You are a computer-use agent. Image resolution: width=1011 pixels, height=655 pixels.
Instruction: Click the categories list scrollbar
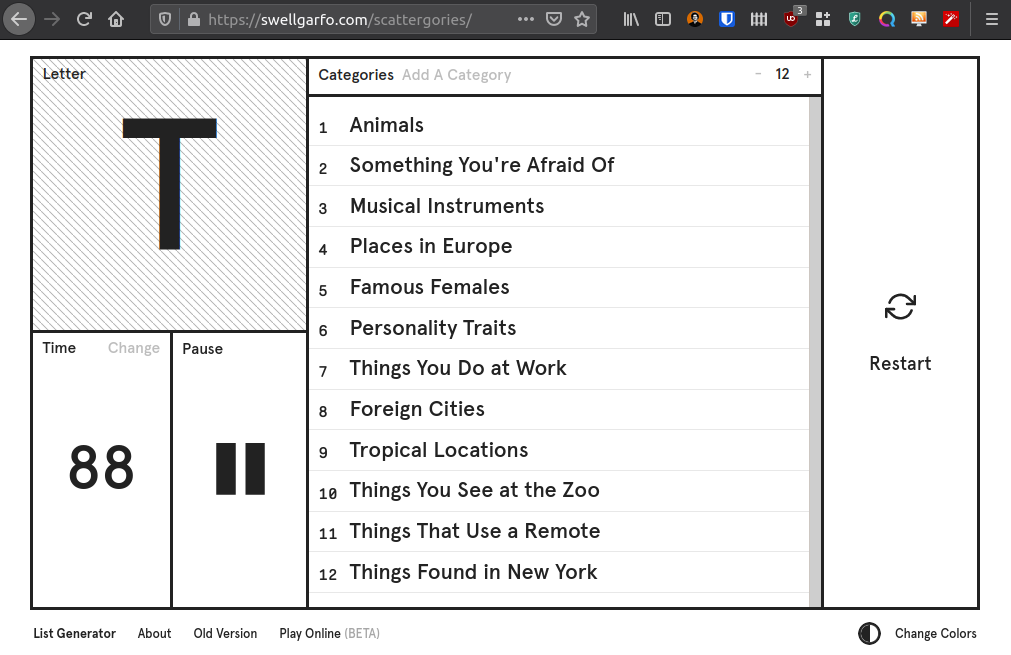[x=815, y=352]
